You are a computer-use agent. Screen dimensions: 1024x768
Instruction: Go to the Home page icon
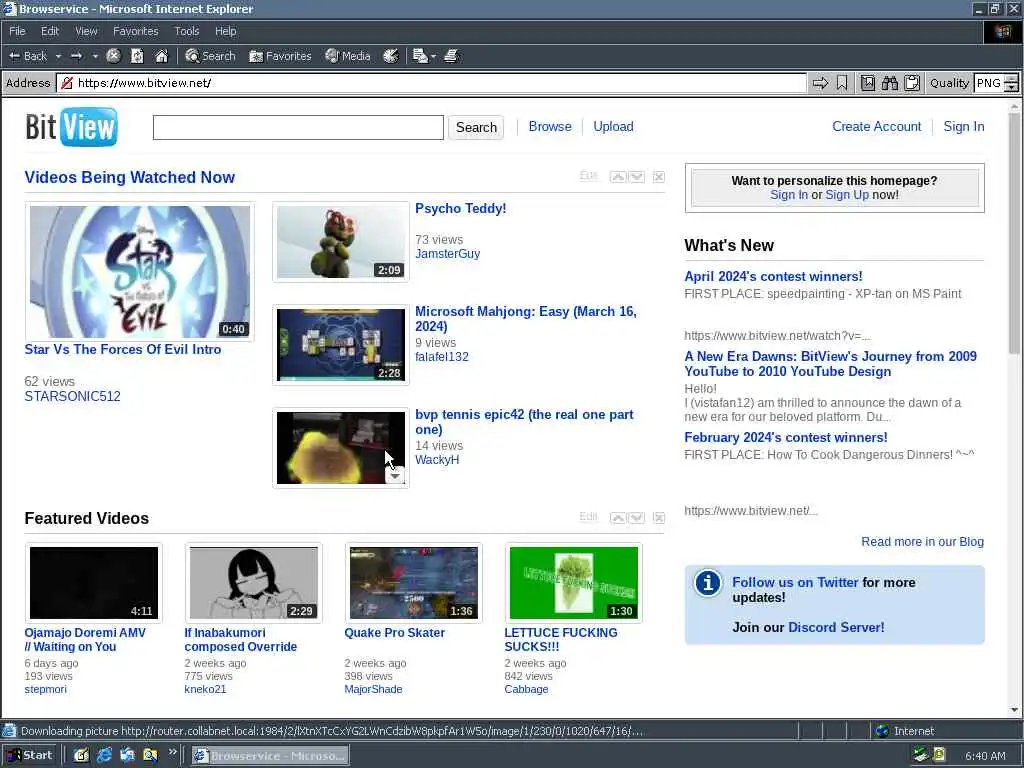click(x=161, y=56)
